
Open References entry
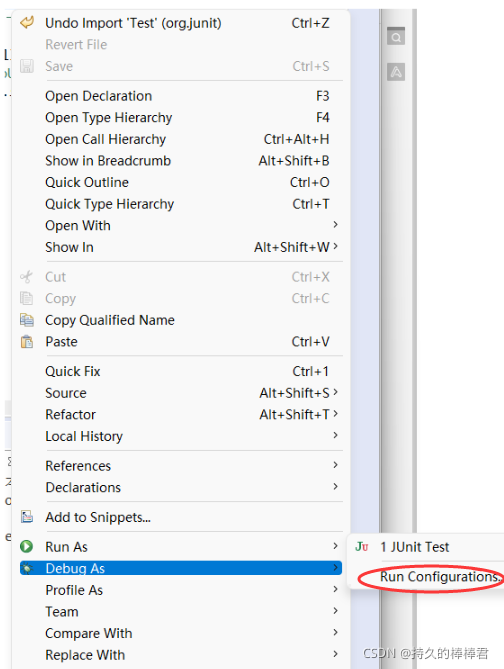tap(78, 466)
